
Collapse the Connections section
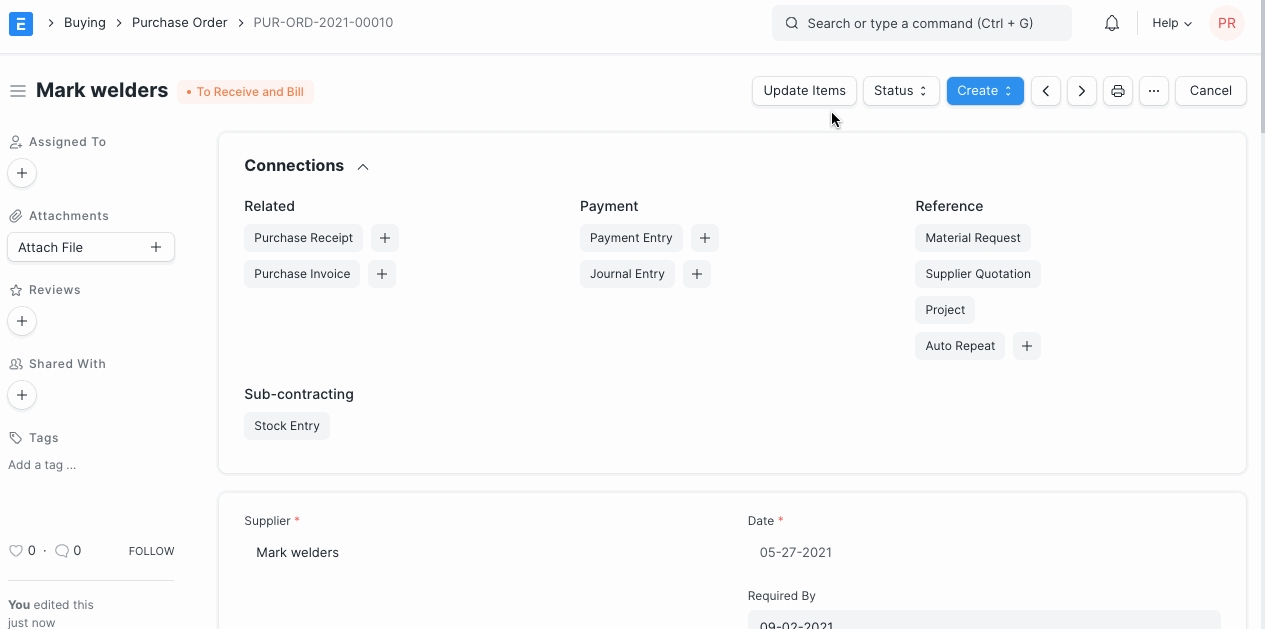pyautogui.click(x=363, y=167)
